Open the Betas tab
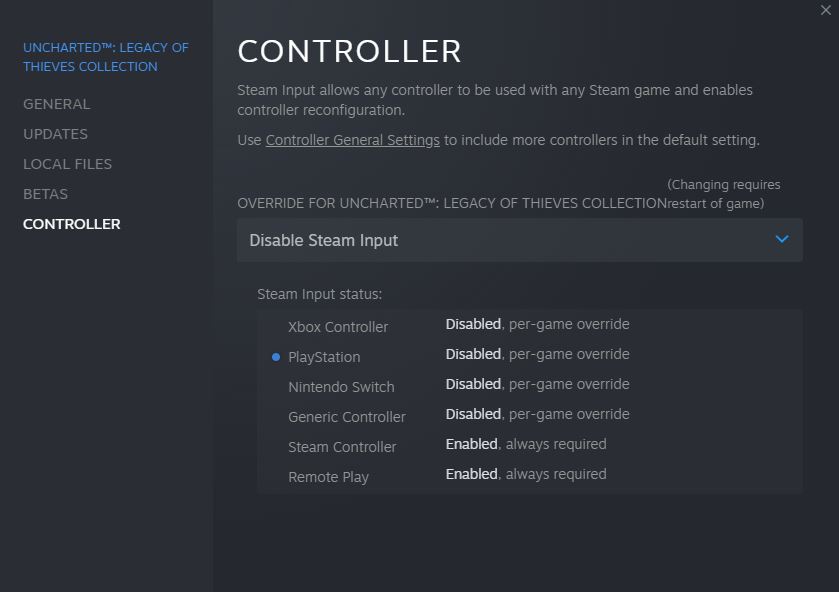The width and height of the screenshot is (839, 592). 46,194
